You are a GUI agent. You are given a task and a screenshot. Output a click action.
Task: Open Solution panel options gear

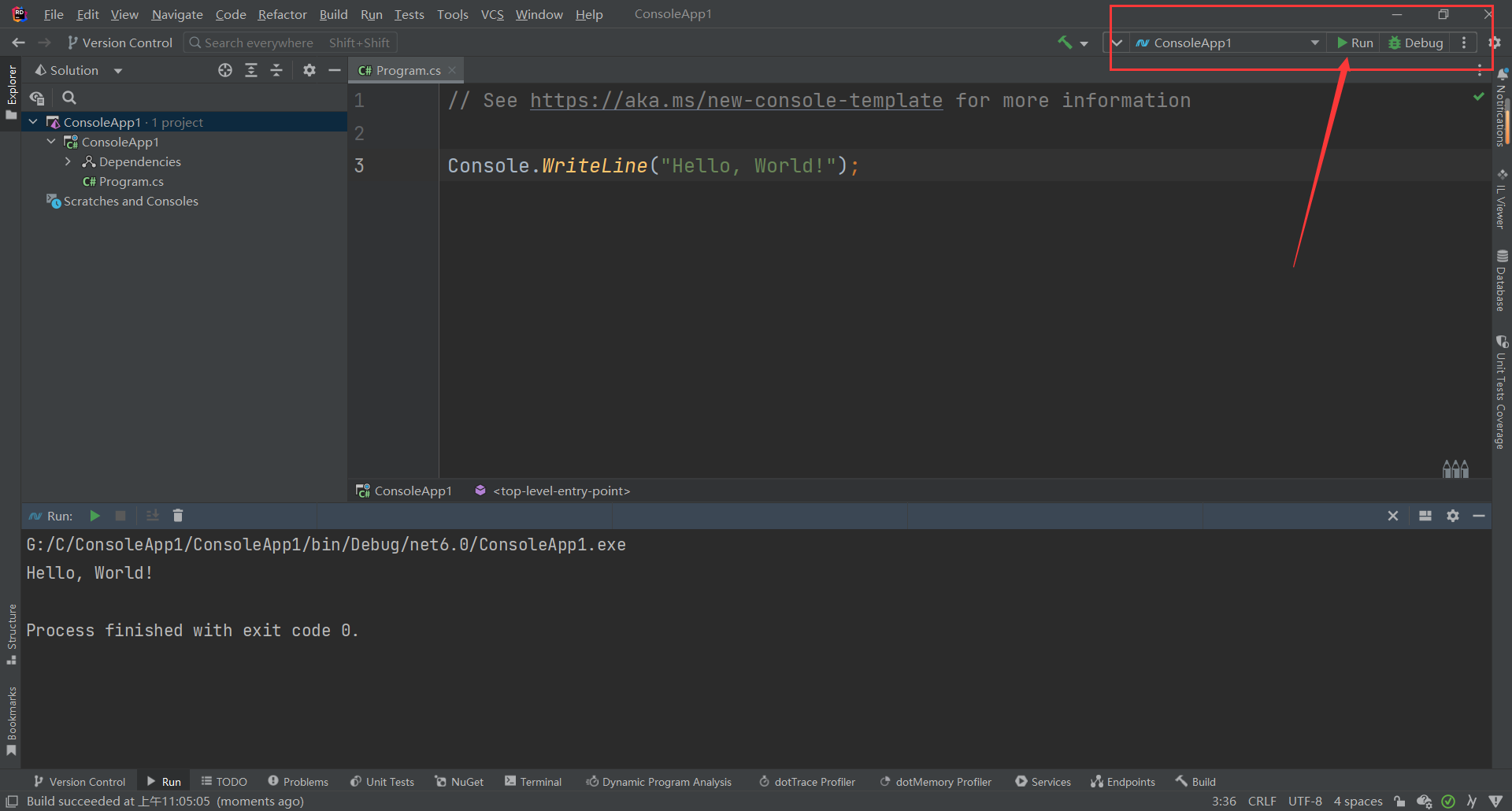309,70
